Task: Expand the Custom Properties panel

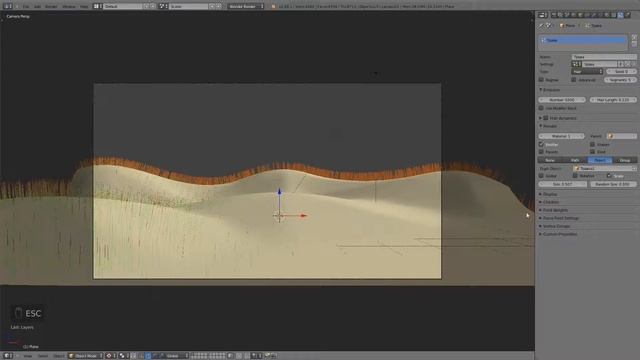Action: 559,234
